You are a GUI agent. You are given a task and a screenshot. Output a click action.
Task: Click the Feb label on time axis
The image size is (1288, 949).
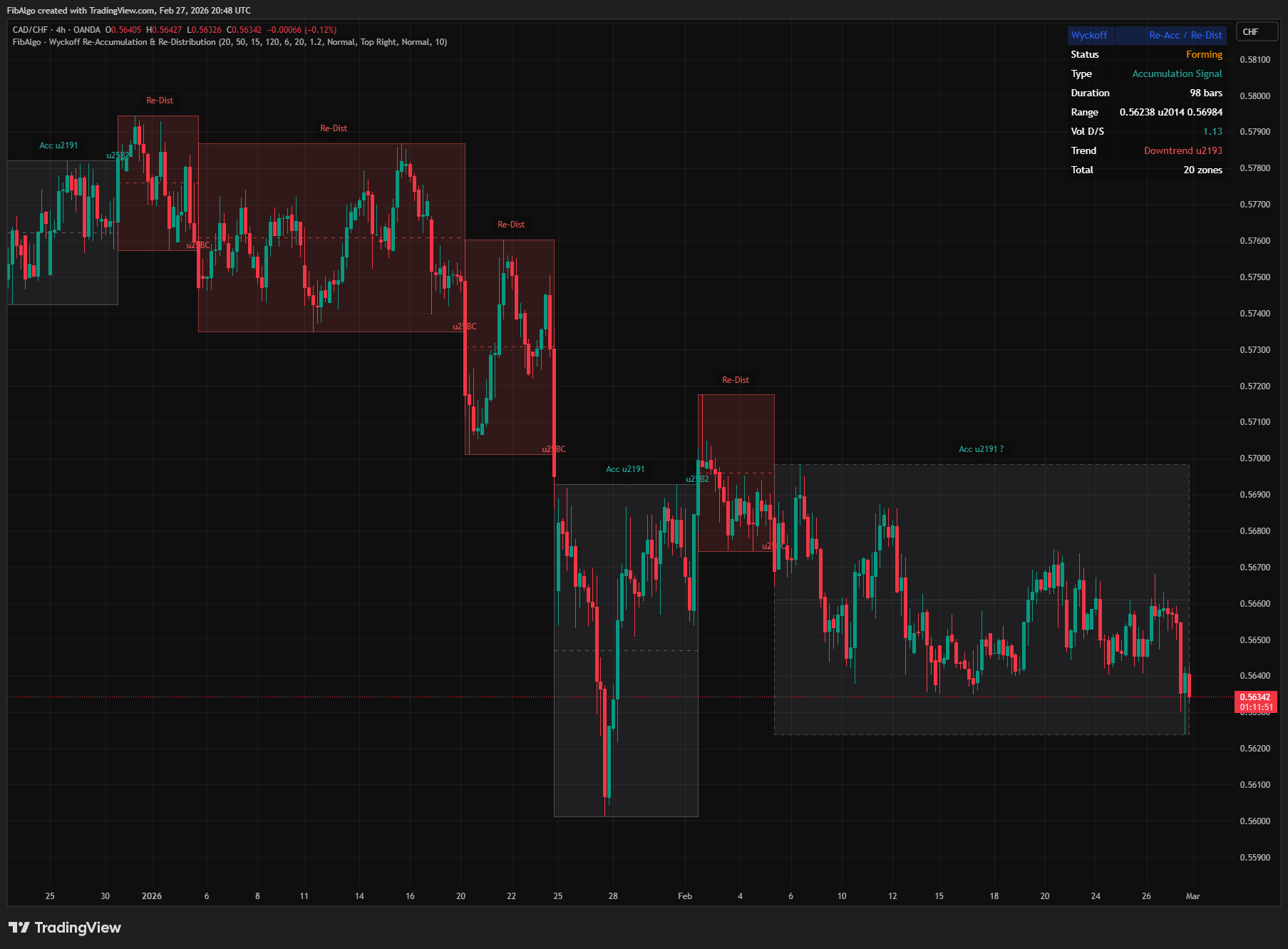[686, 896]
